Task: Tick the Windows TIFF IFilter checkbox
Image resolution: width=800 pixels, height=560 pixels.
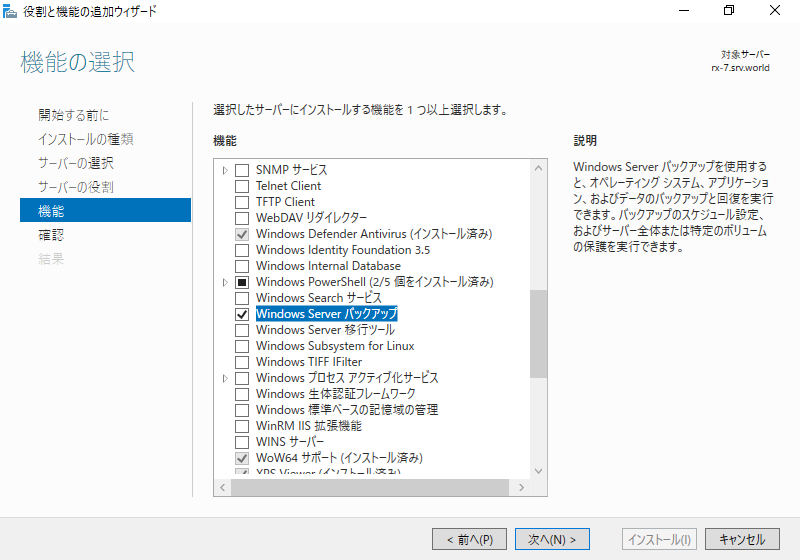Action: (242, 362)
